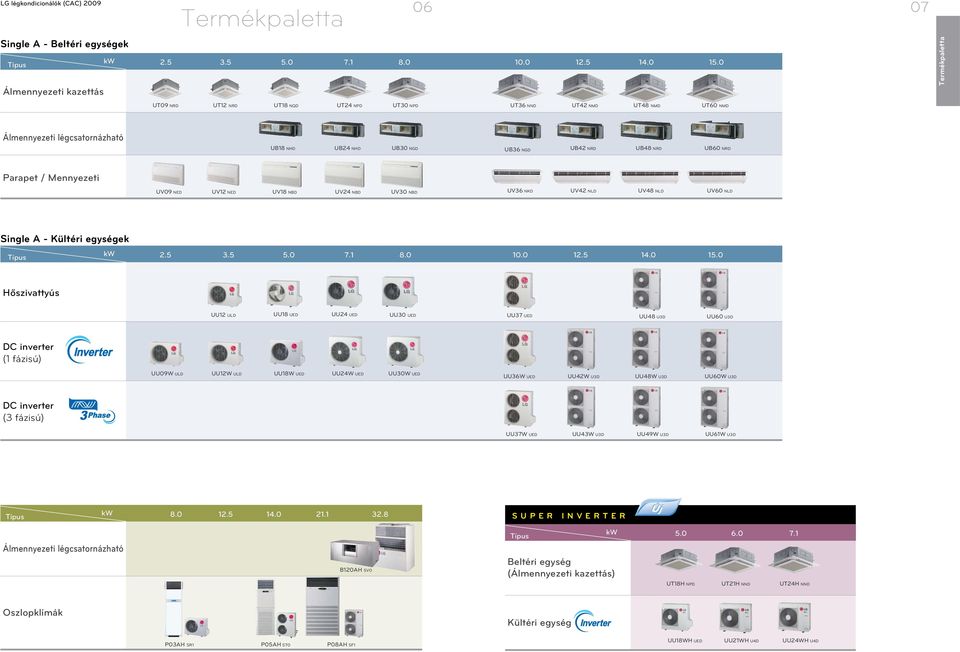This screenshot has height=652, width=960.
Task: Select the '6.0' kW column in Super Inverter
Action: click(x=737, y=533)
